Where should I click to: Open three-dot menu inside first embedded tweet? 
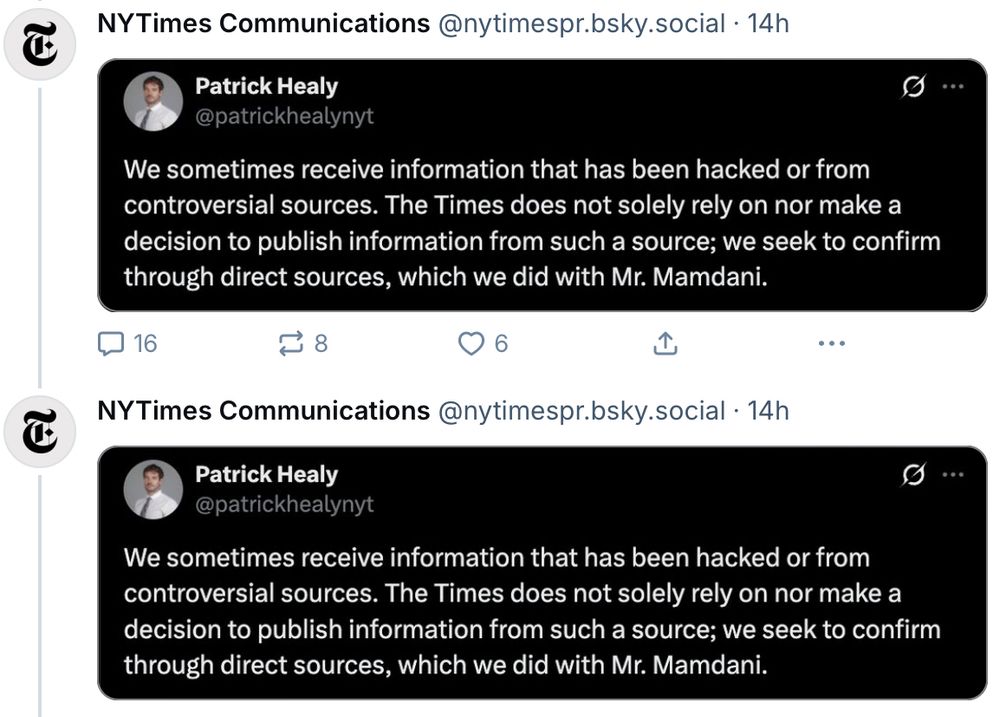[953, 86]
